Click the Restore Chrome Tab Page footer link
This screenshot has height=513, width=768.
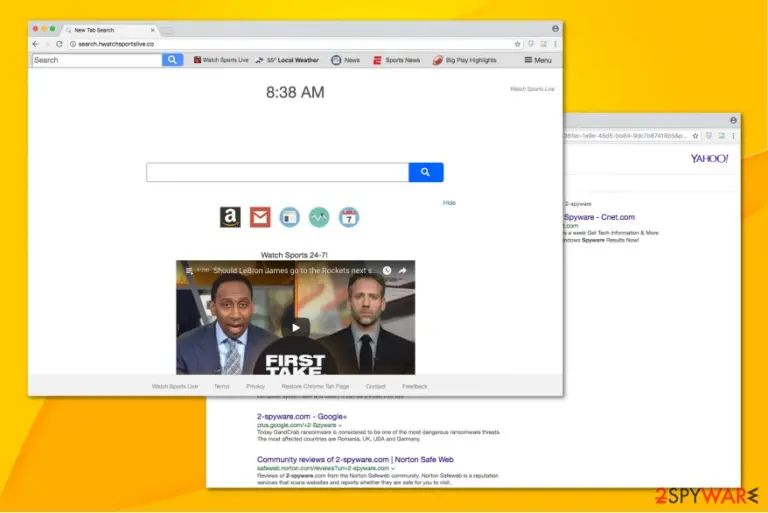pos(315,387)
